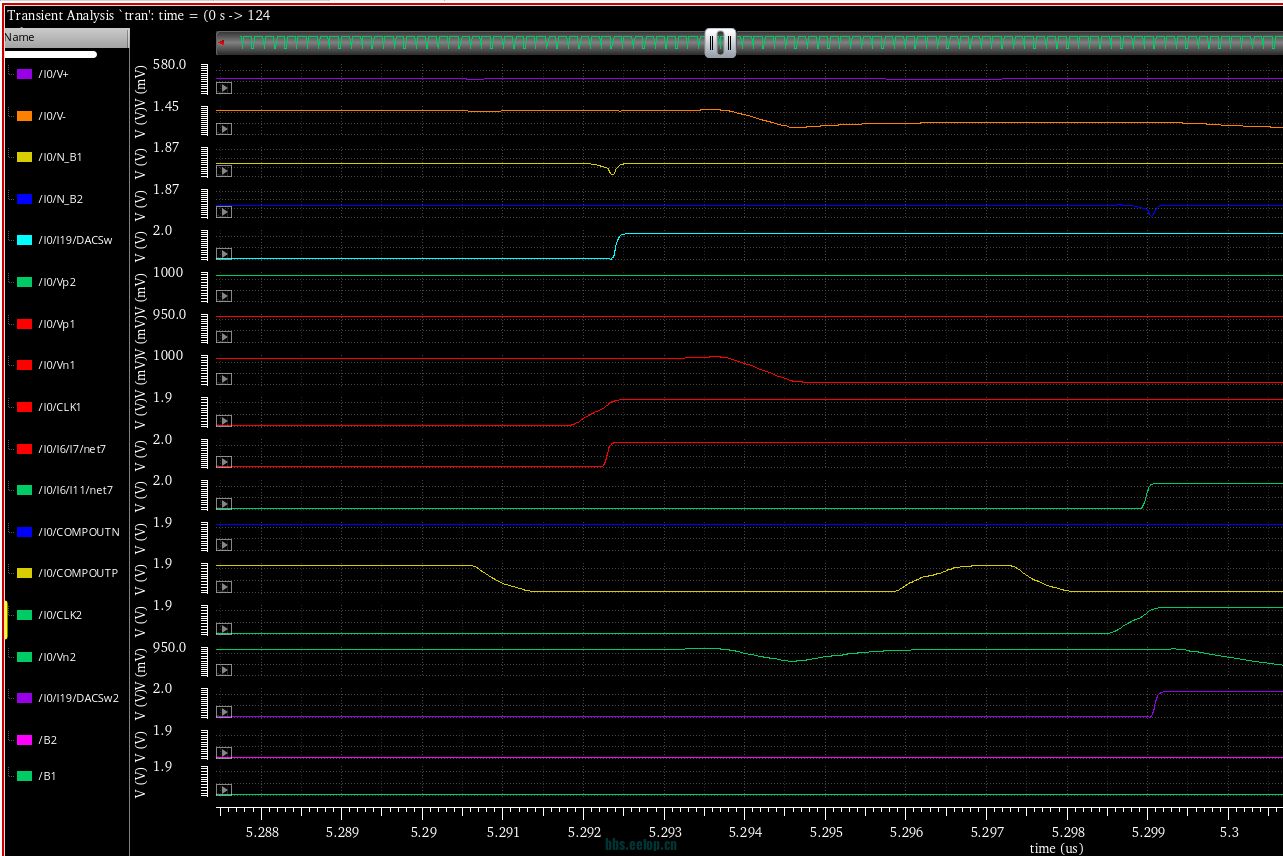Expand the /I0/Vn1 strip arrow button

click(224, 379)
